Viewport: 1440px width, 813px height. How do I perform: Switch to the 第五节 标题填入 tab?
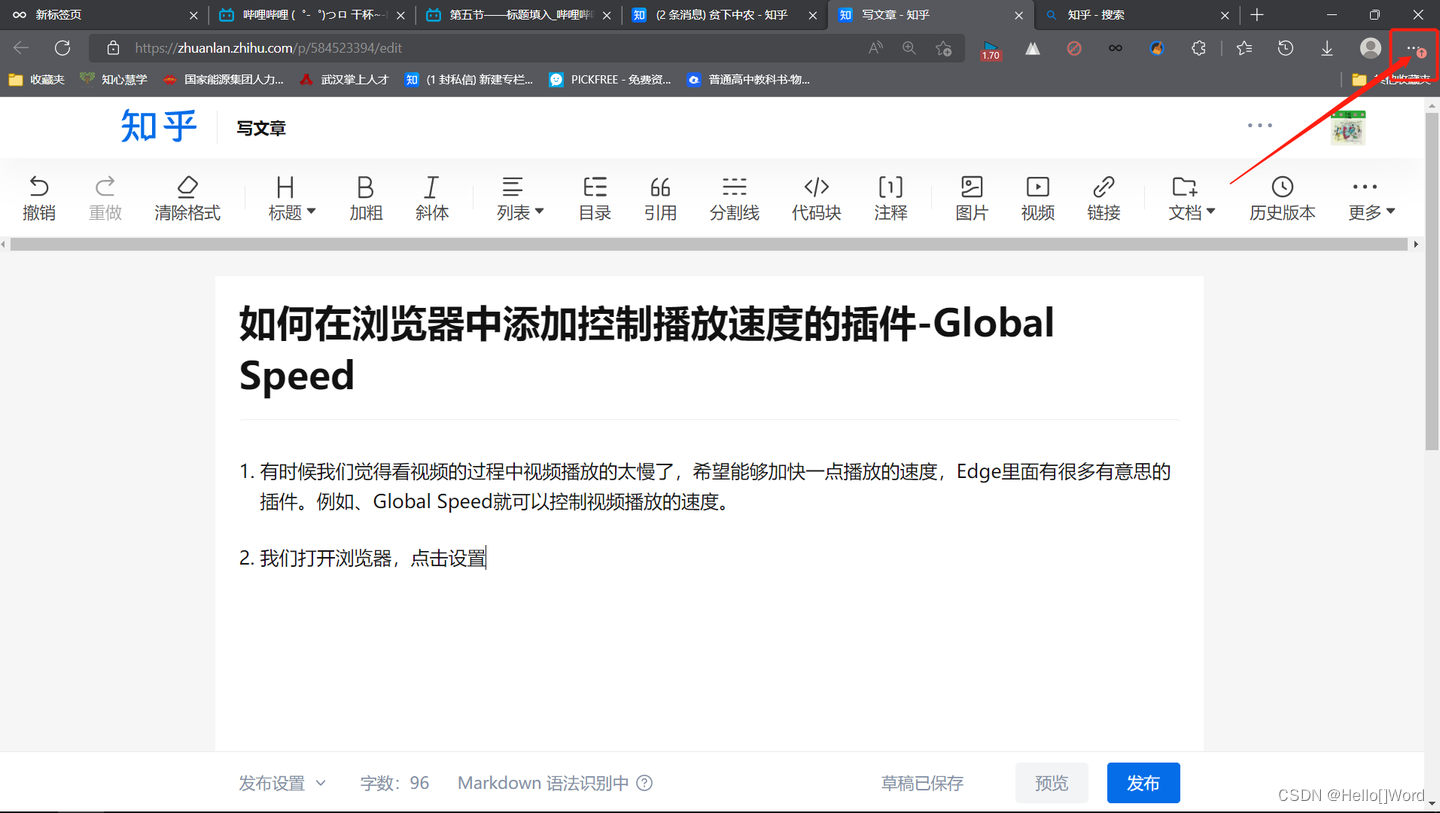tap(520, 15)
